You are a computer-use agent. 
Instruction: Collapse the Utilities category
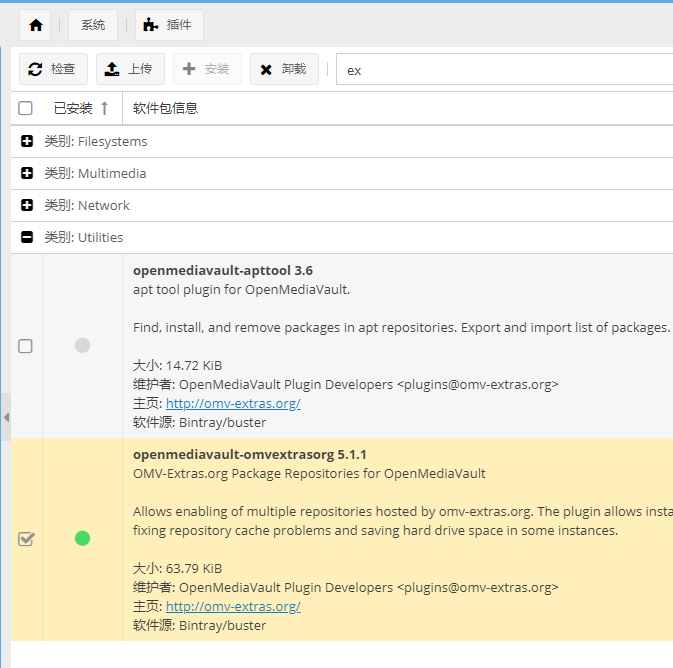(27, 237)
